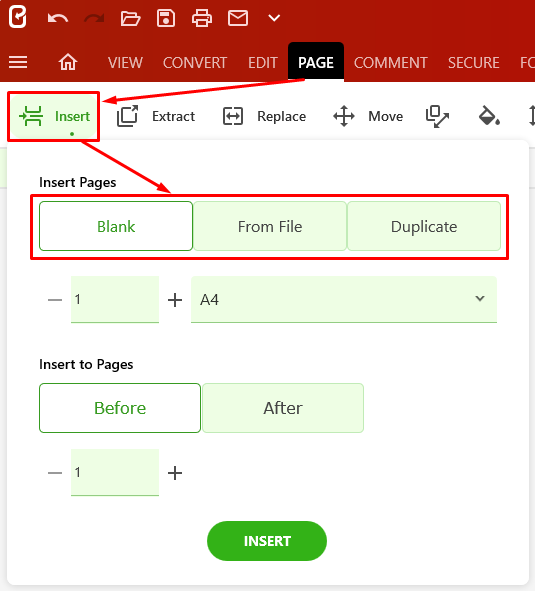
Task: Switch insert source to From File
Action: [x=270, y=226]
